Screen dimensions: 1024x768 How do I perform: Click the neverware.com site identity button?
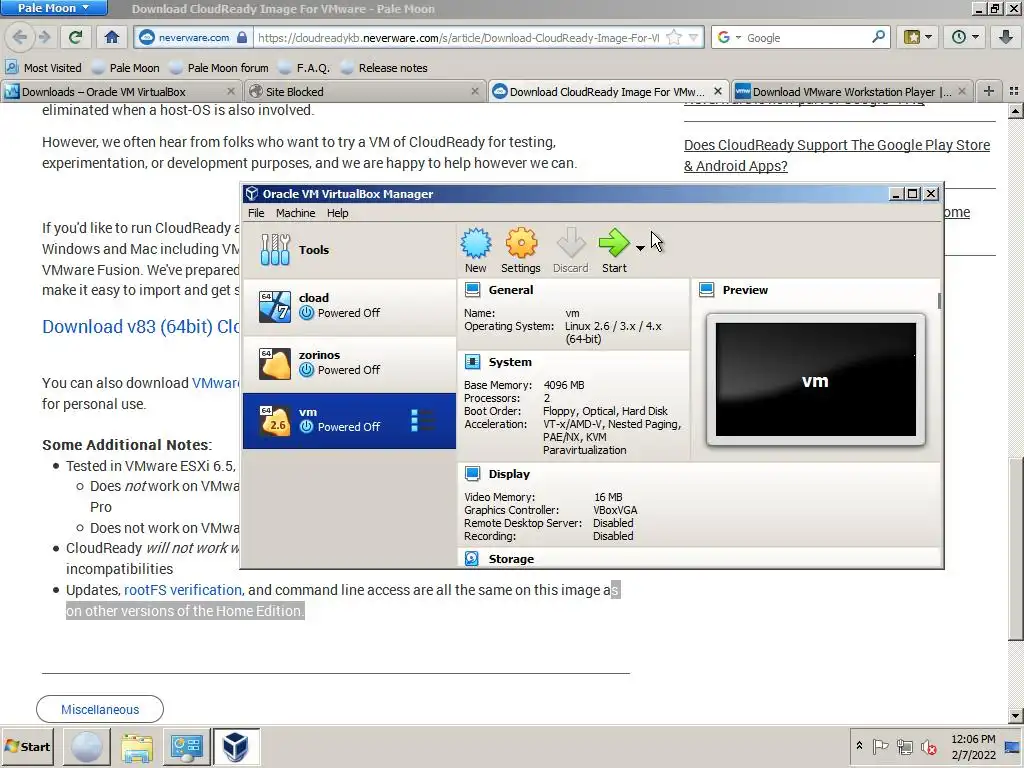coord(193,37)
